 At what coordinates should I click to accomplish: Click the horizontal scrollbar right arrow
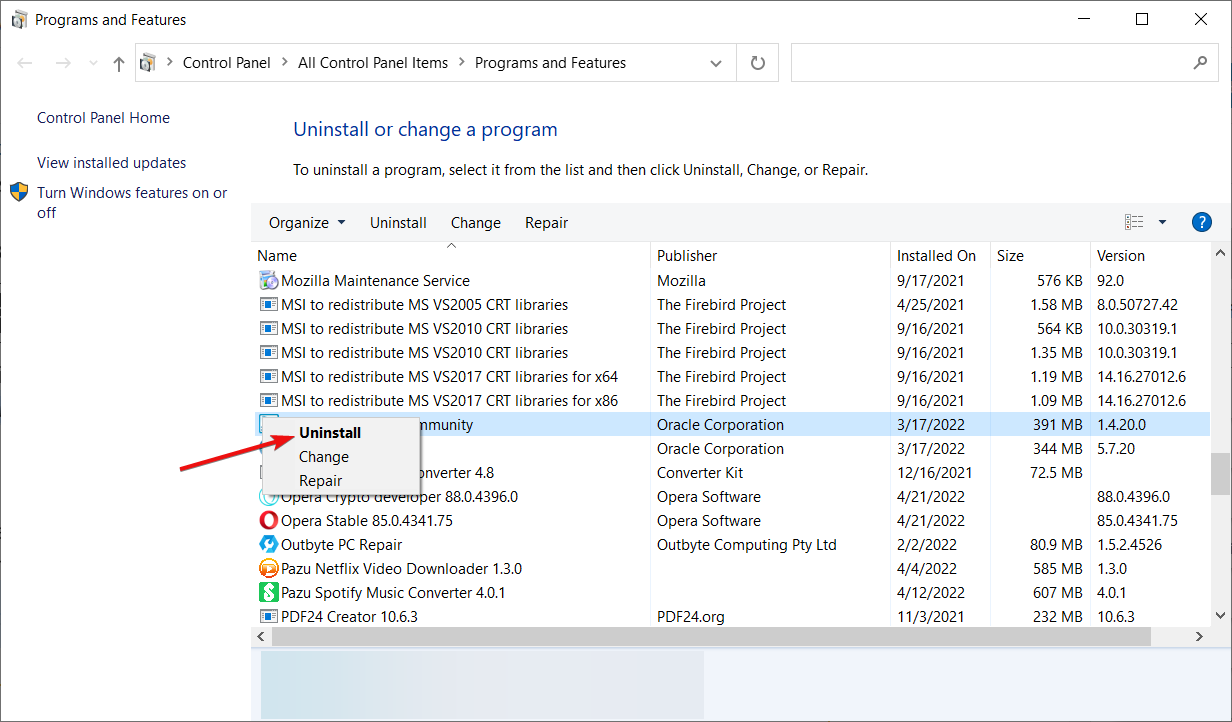1201,636
